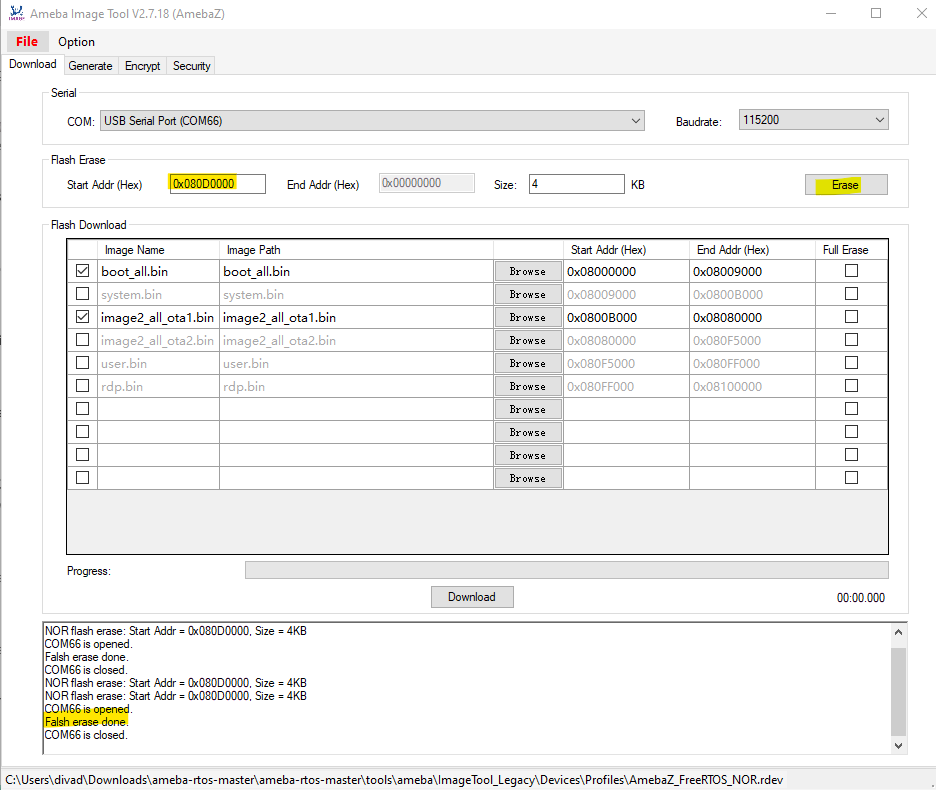Enable the rdp.bin image checkbox

(82, 386)
